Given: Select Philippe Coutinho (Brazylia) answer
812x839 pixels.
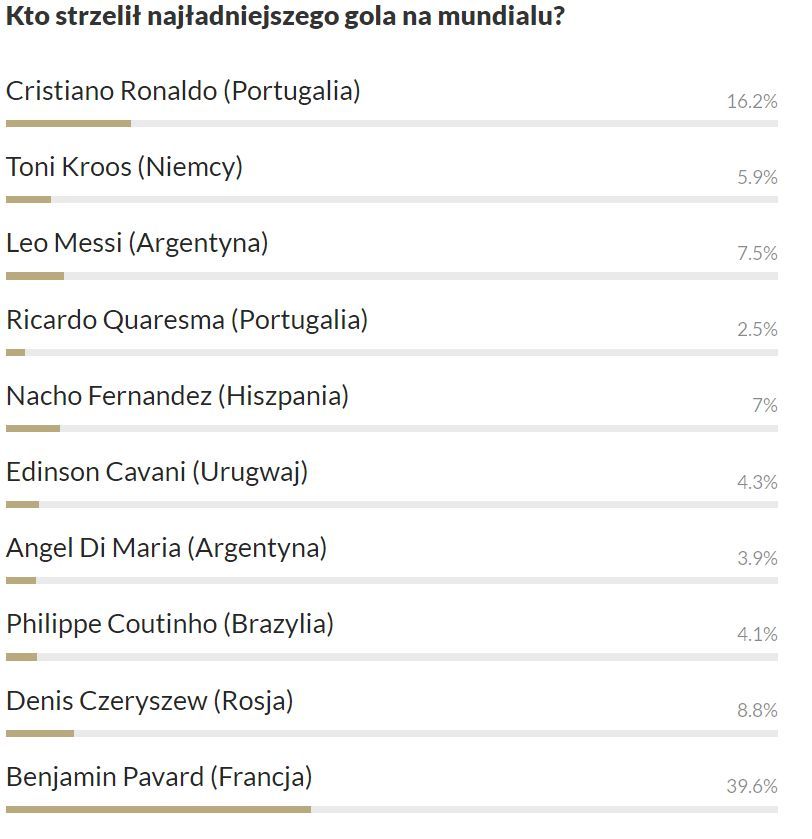Looking at the screenshot, I should click(x=170, y=625).
